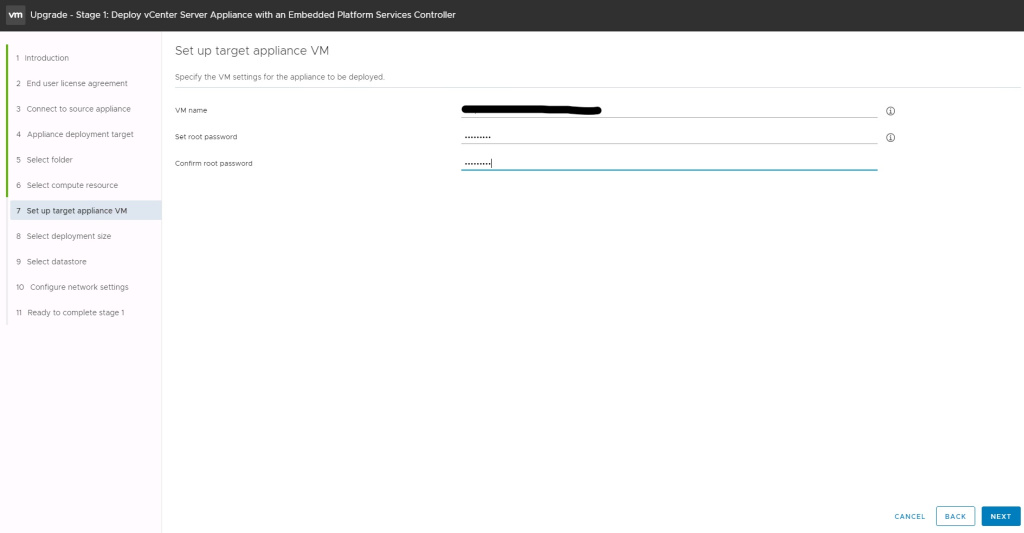The height and width of the screenshot is (533, 1024).
Task: Click the 'Set root password' label
Action: pos(206,137)
